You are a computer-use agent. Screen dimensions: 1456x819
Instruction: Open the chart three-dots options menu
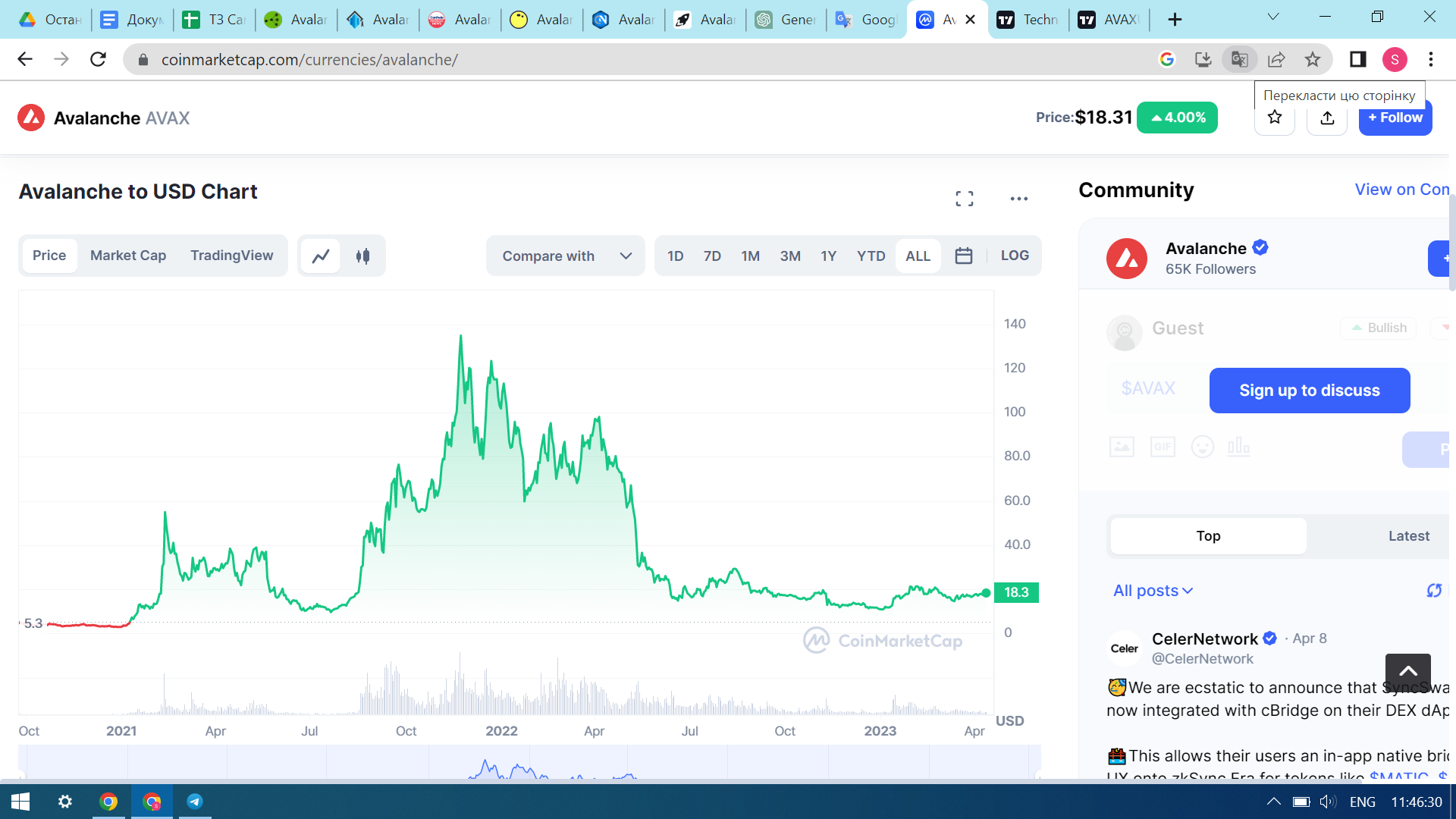click(x=1019, y=199)
